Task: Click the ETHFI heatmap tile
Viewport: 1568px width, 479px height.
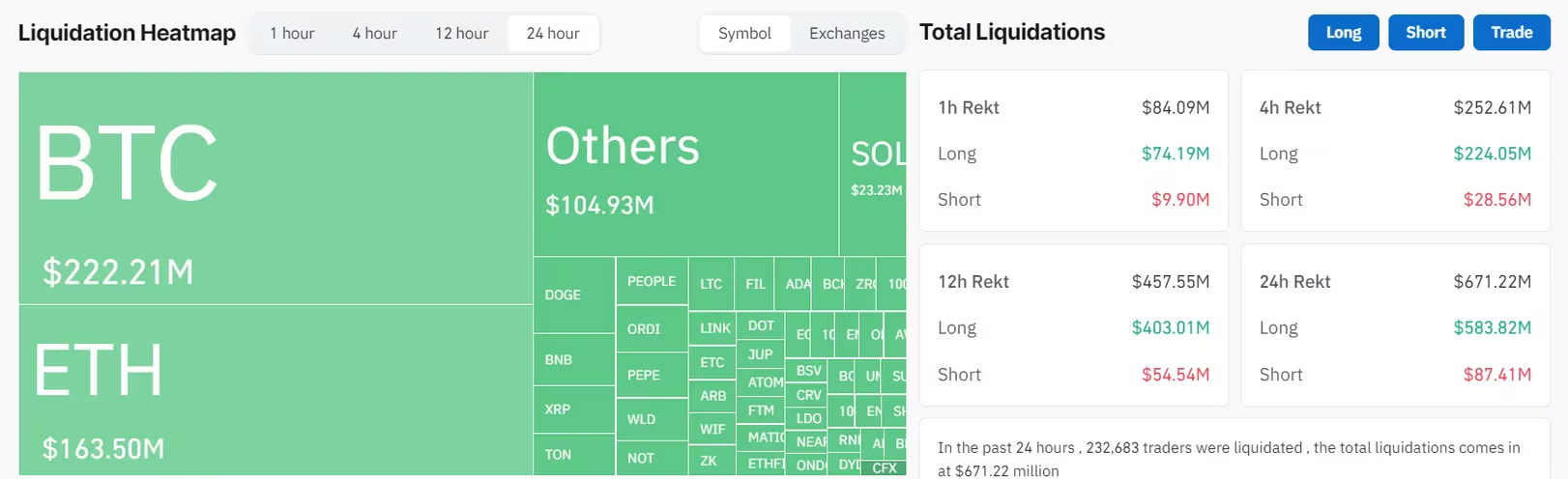Action: pyautogui.click(x=761, y=464)
